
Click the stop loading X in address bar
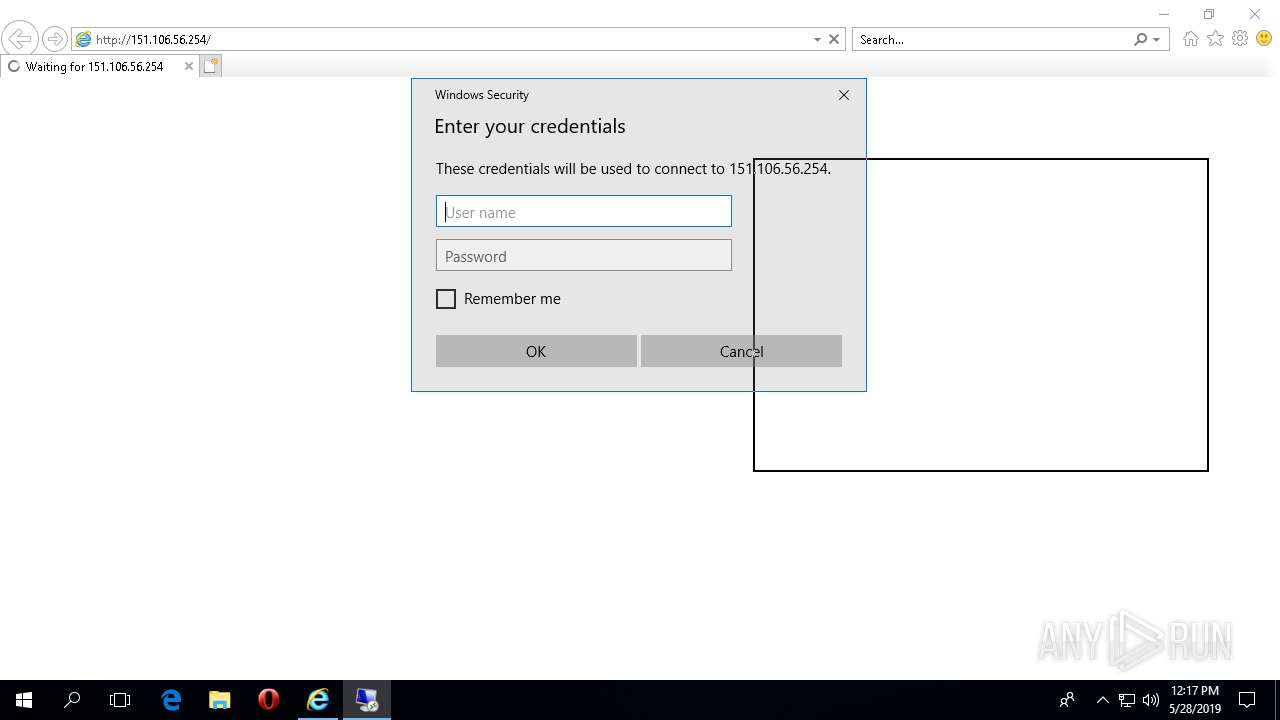click(x=834, y=39)
